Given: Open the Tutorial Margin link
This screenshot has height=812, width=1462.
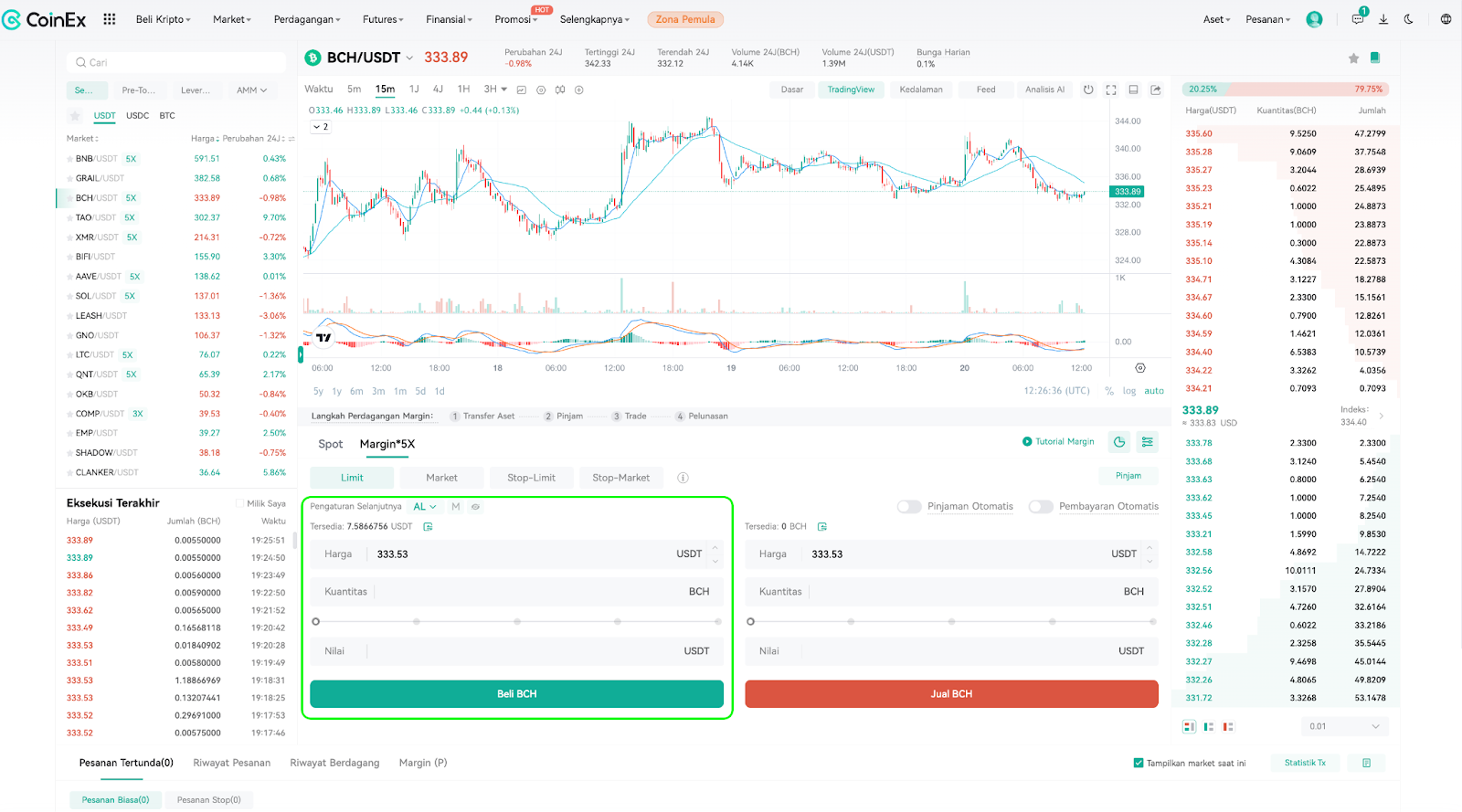Looking at the screenshot, I should (x=1058, y=442).
